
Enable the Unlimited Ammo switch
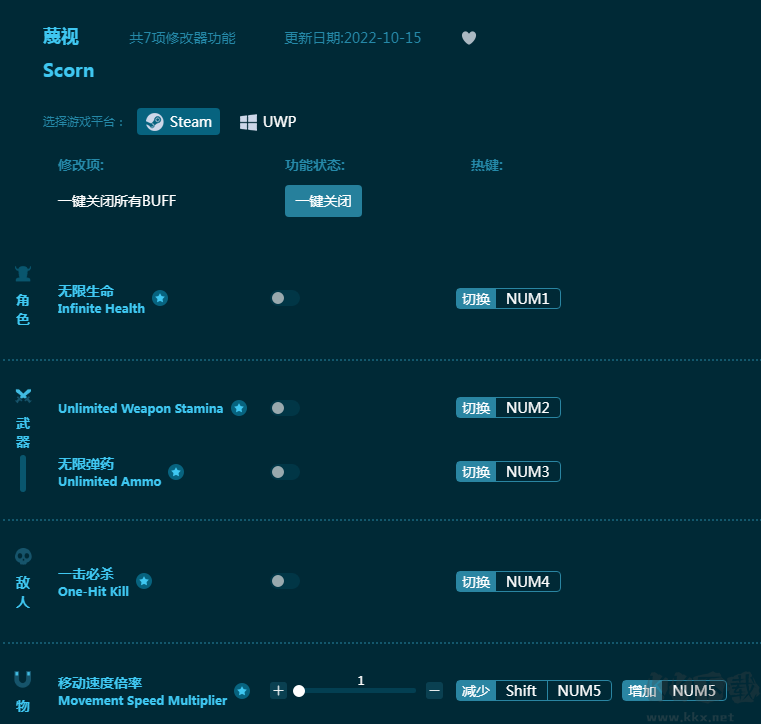coord(285,472)
